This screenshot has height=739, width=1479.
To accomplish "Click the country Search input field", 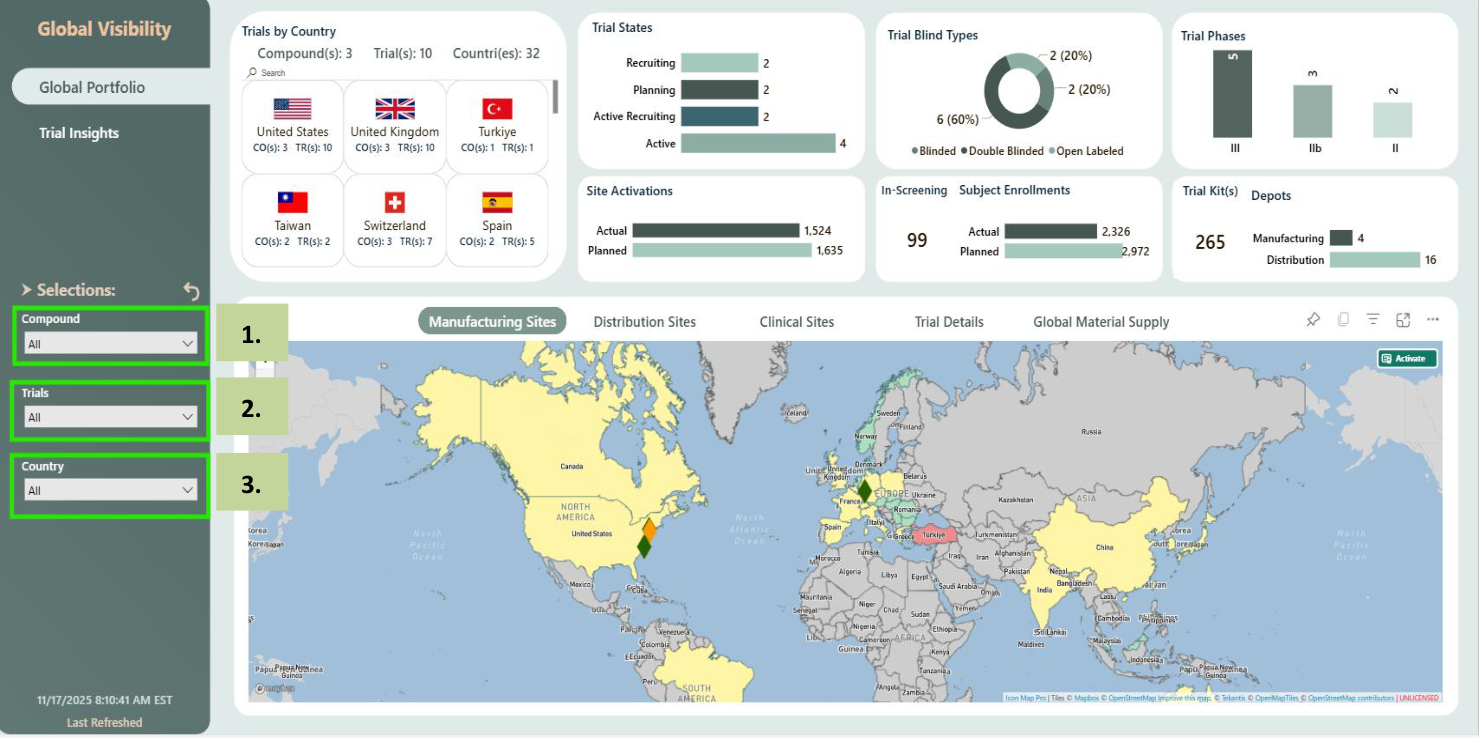I will tap(300, 73).
